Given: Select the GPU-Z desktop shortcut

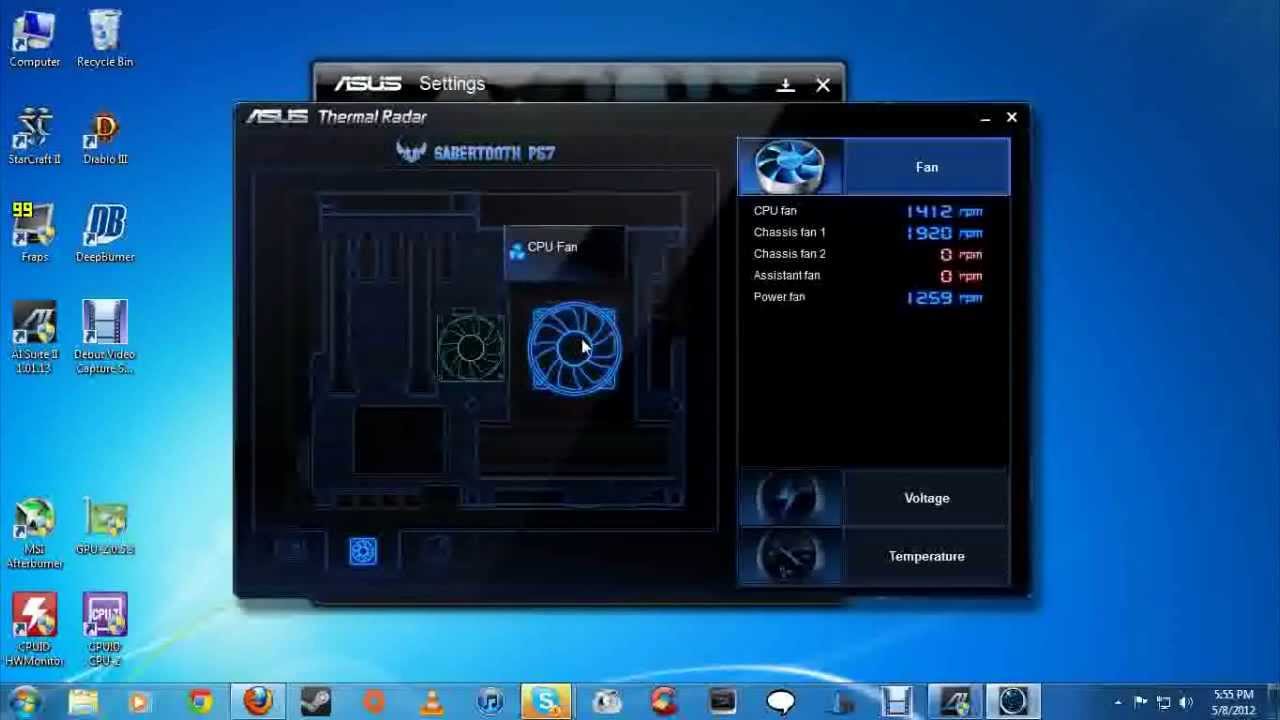Looking at the screenshot, I should click(105, 526).
